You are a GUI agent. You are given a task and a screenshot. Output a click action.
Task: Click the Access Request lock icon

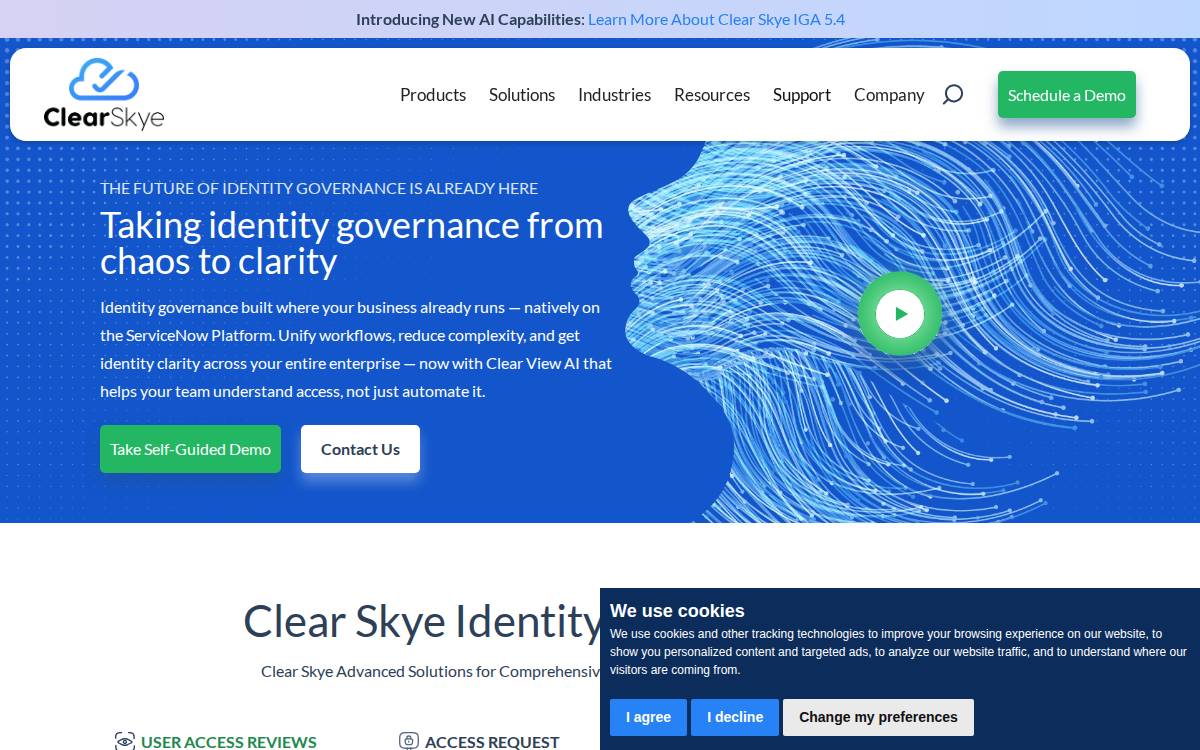pyautogui.click(x=408, y=741)
